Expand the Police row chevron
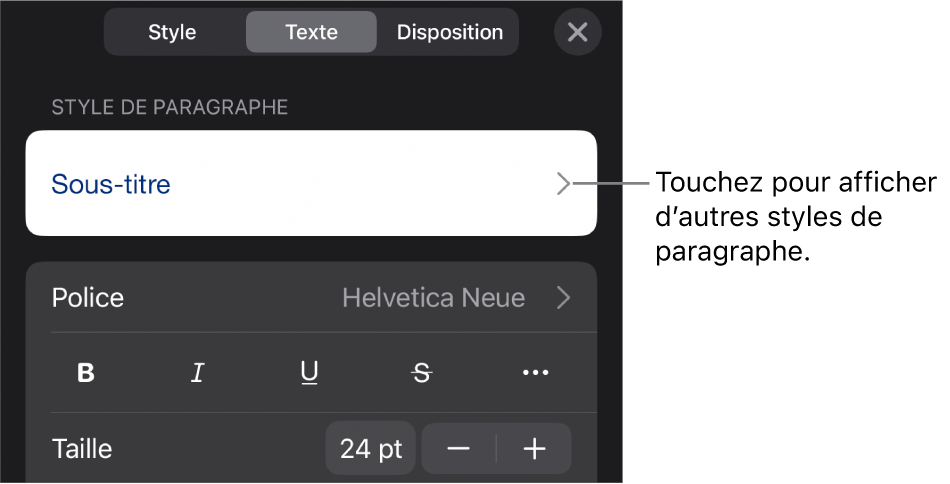Screen dimensions: 950x484 [564, 297]
